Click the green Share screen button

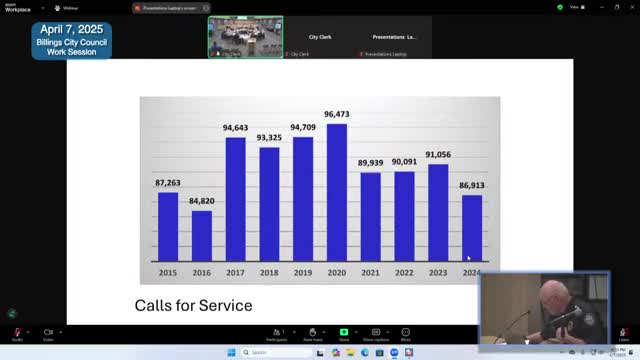tap(344, 332)
